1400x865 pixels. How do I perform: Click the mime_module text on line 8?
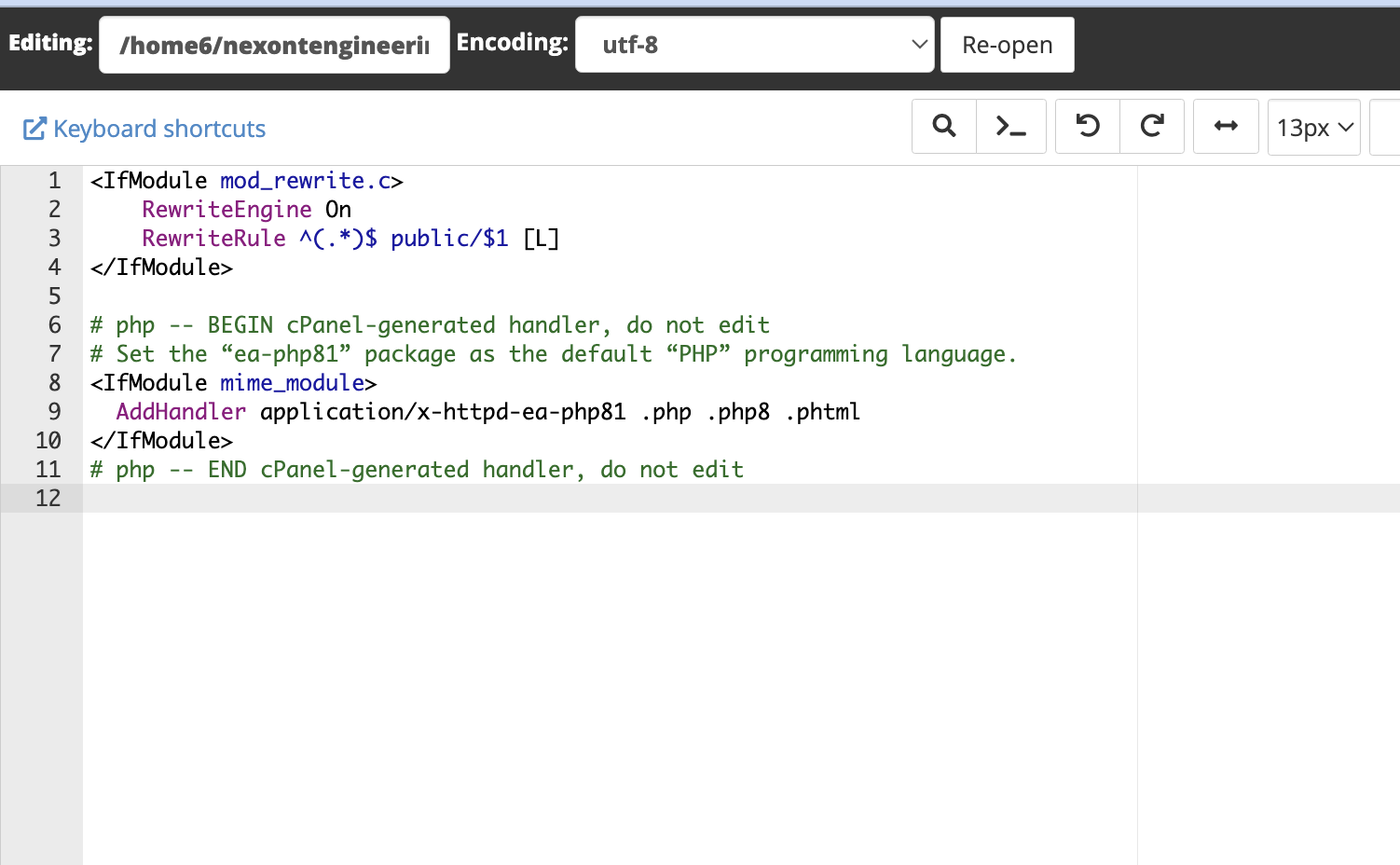pyautogui.click(x=292, y=383)
